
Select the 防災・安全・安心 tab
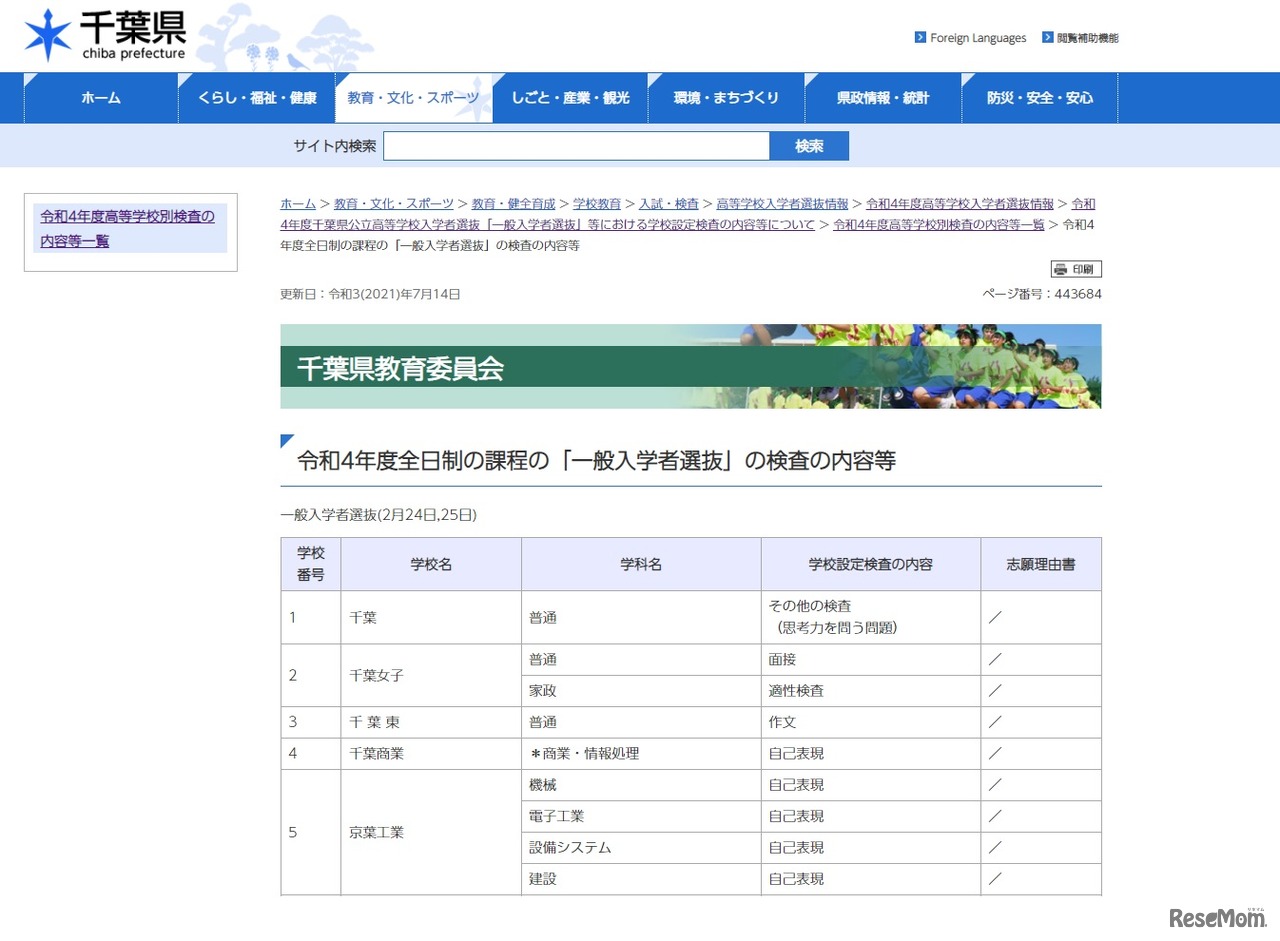1039,97
